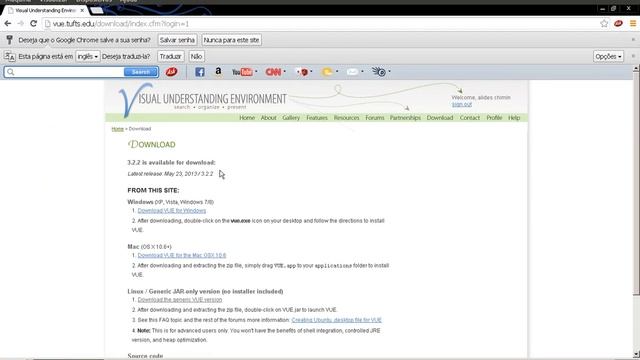
Task: Open the About navigation item
Action: pos(269,118)
